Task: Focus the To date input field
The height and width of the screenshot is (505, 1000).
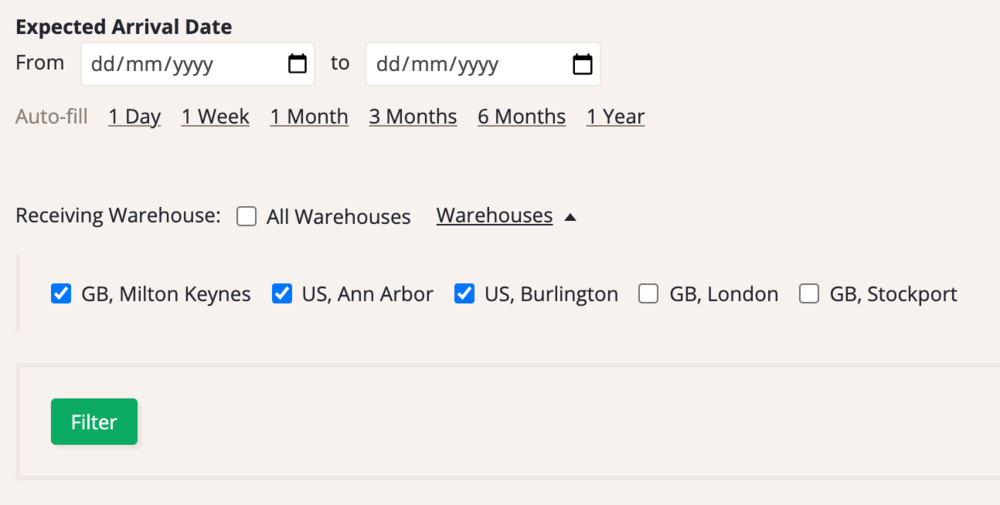Action: 483,64
